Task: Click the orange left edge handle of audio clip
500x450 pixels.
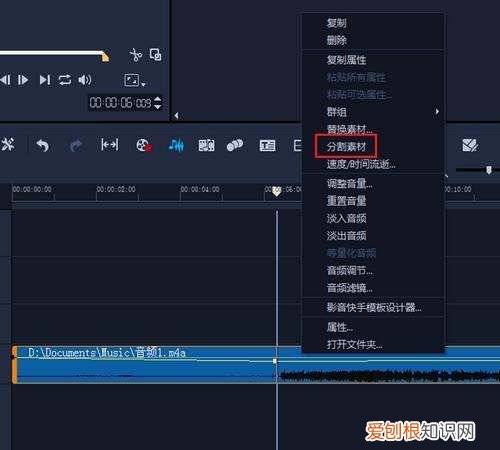Action: tap(14, 365)
